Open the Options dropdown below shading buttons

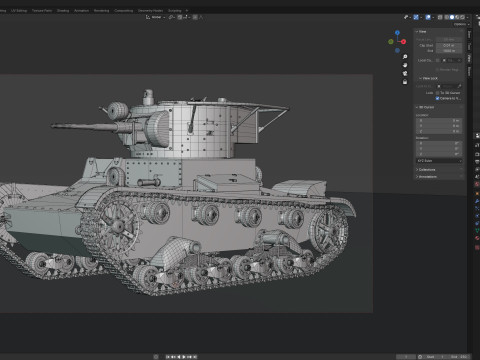tap(461, 24)
